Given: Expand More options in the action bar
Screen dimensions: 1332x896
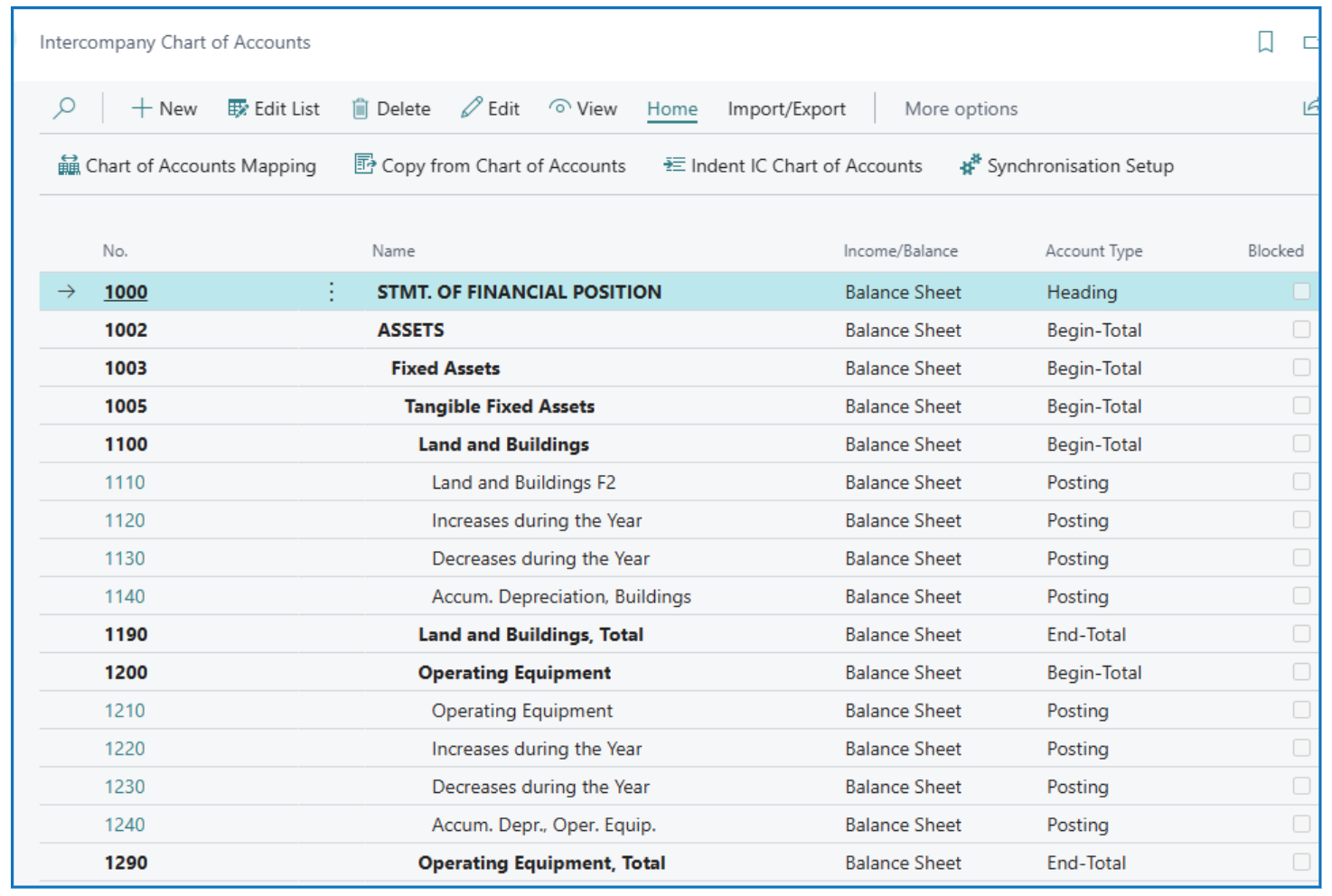Looking at the screenshot, I should point(961,108).
